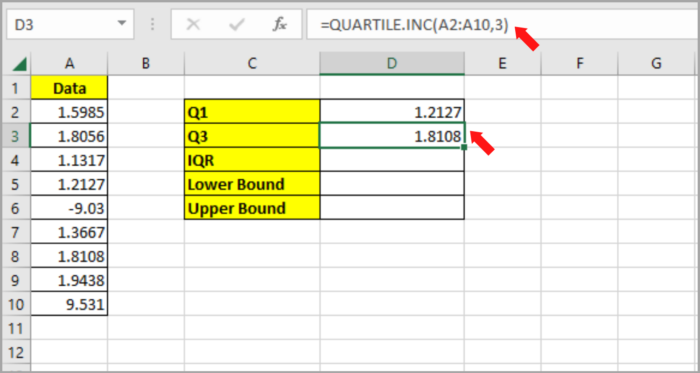
Task: Click the Select All corner triangle
Action: (x=19, y=64)
